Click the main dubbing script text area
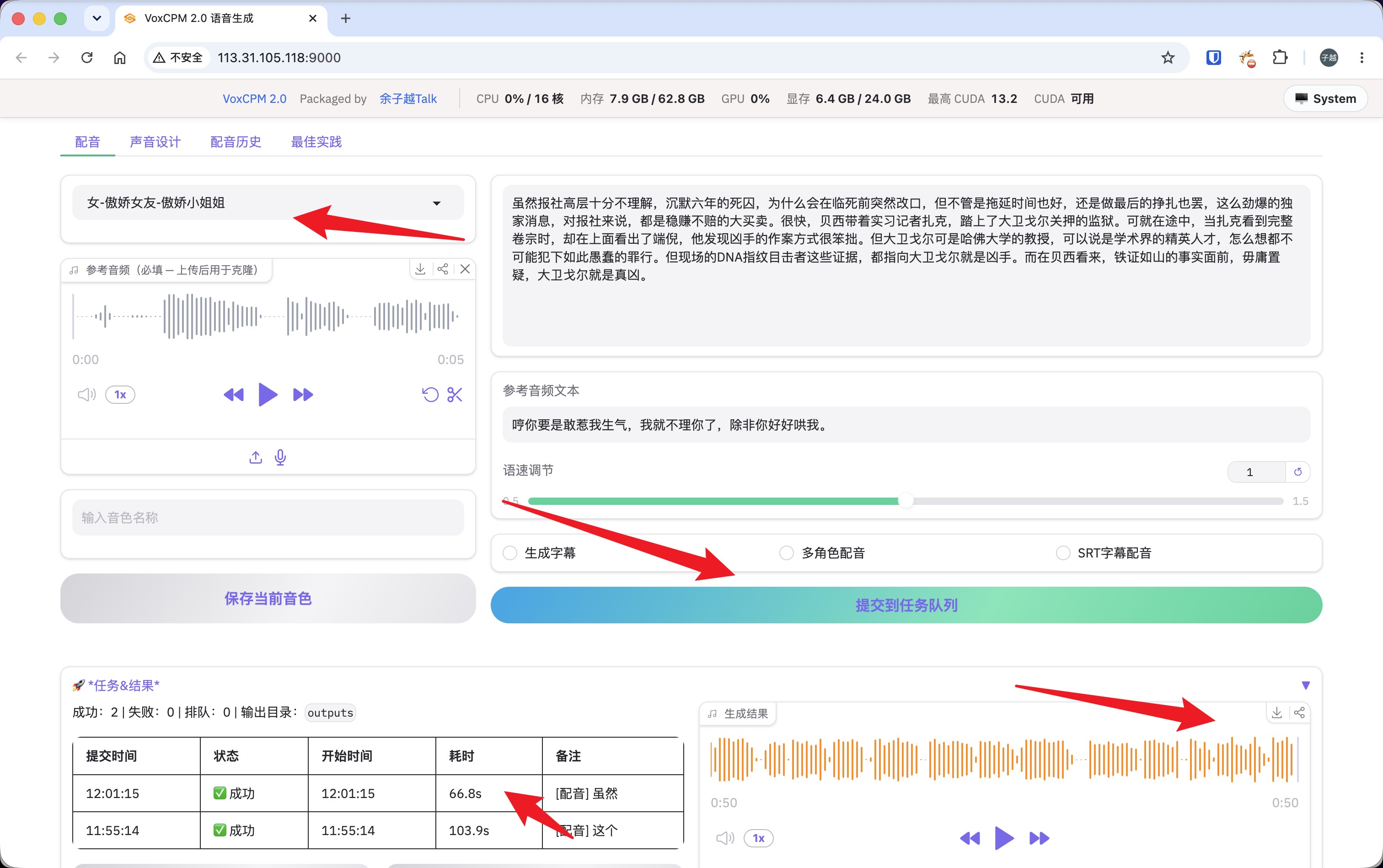 pyautogui.click(x=906, y=265)
